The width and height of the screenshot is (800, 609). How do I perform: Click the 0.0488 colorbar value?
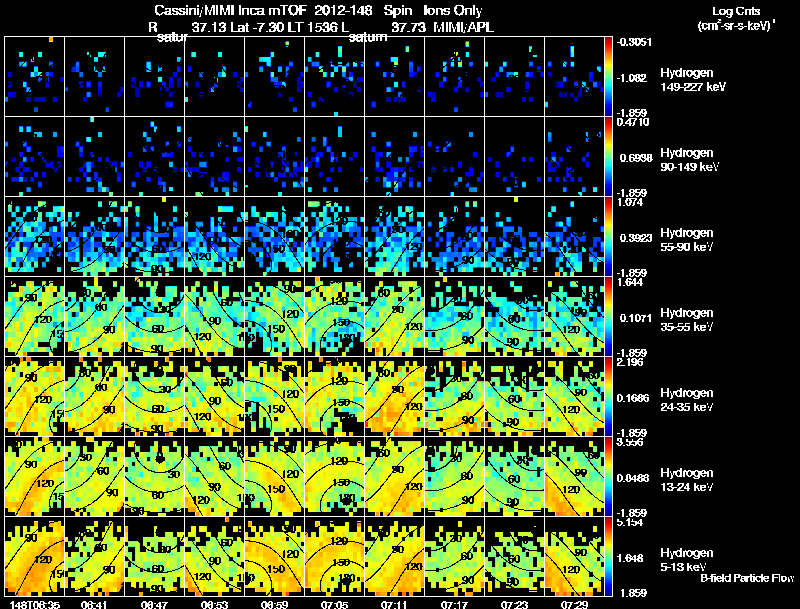(x=633, y=478)
